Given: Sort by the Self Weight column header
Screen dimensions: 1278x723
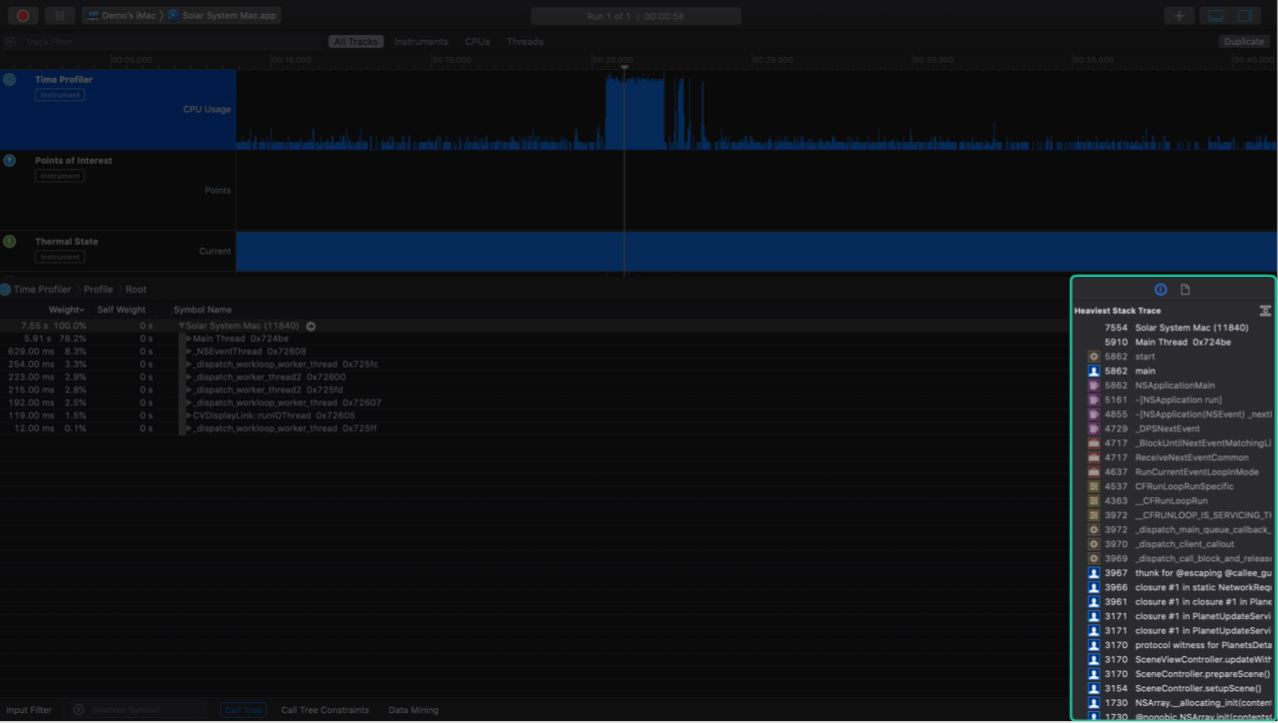Looking at the screenshot, I should pyautogui.click(x=121, y=310).
